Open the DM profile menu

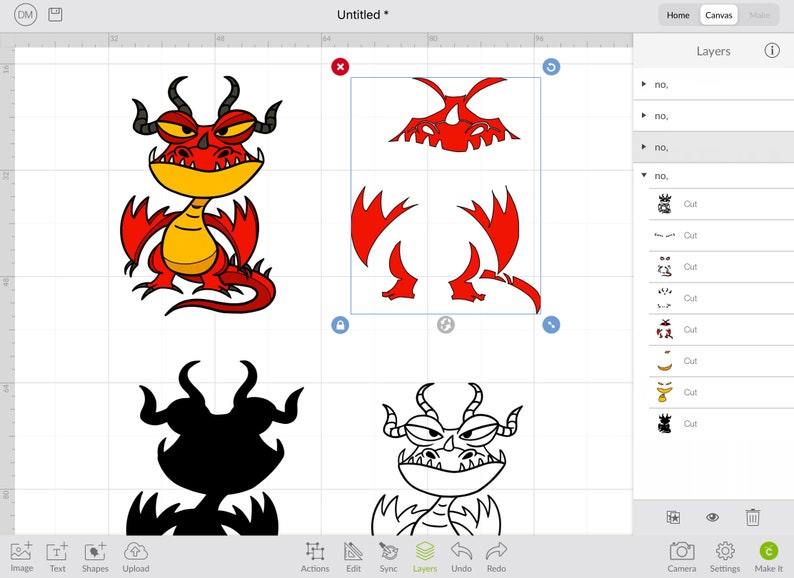click(x=25, y=15)
